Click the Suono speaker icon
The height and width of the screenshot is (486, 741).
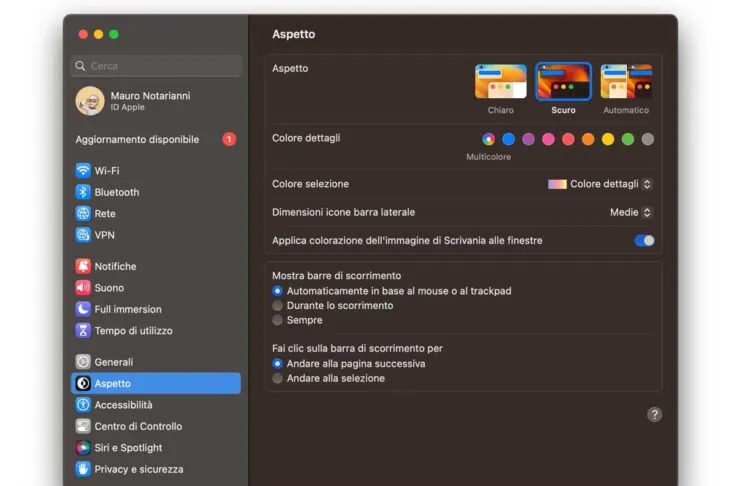pyautogui.click(x=83, y=287)
